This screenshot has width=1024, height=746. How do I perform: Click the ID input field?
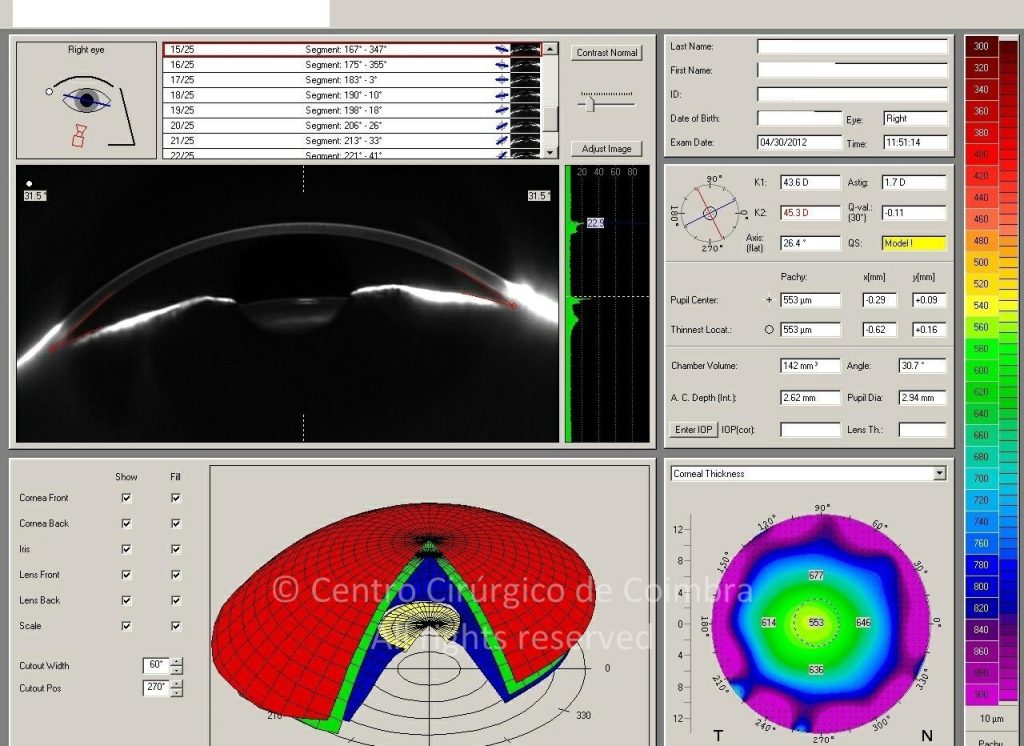point(852,94)
